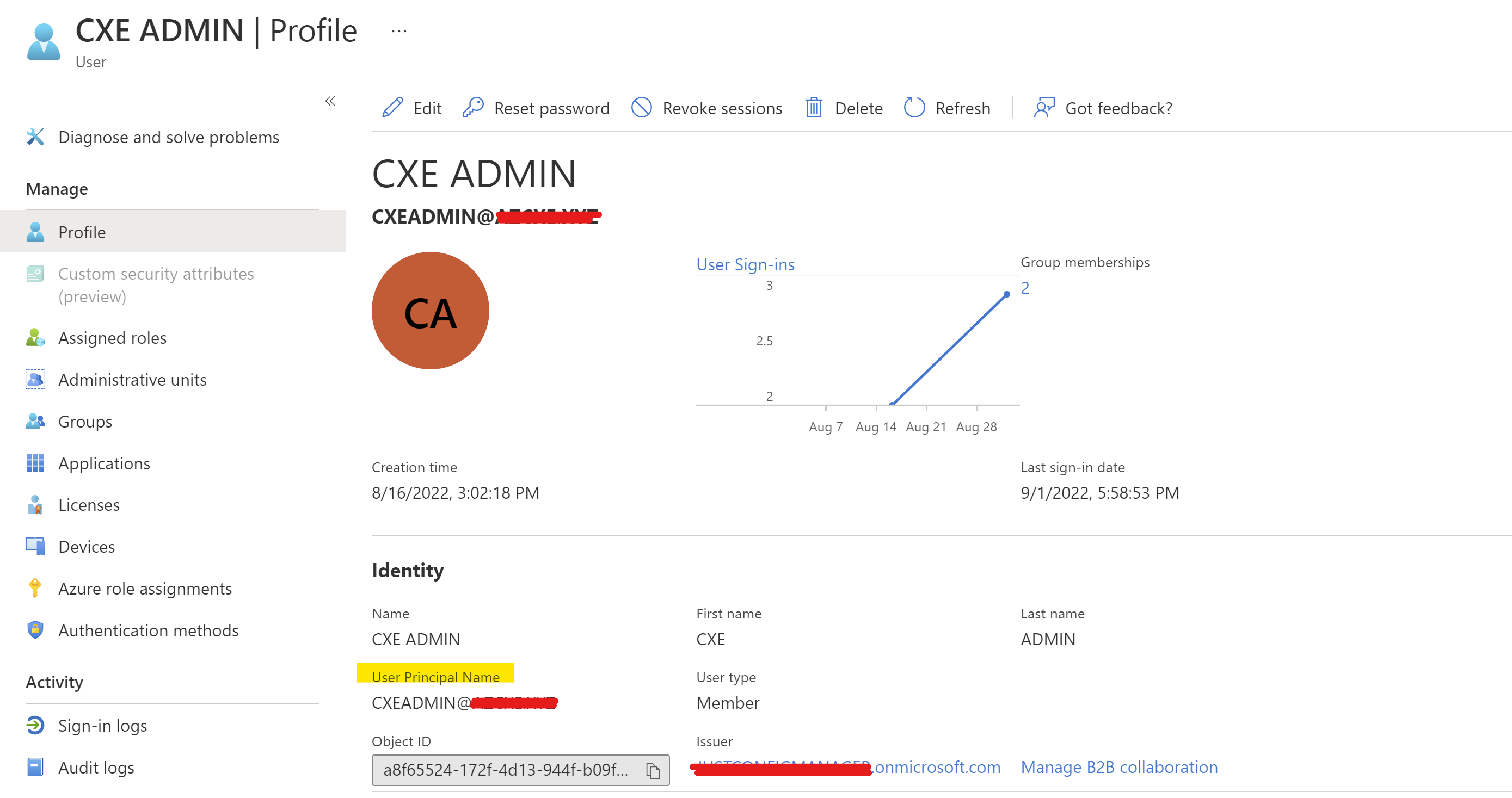Image resolution: width=1512 pixels, height=798 pixels.
Task: Open Audit logs from sidebar
Action: tap(96, 767)
